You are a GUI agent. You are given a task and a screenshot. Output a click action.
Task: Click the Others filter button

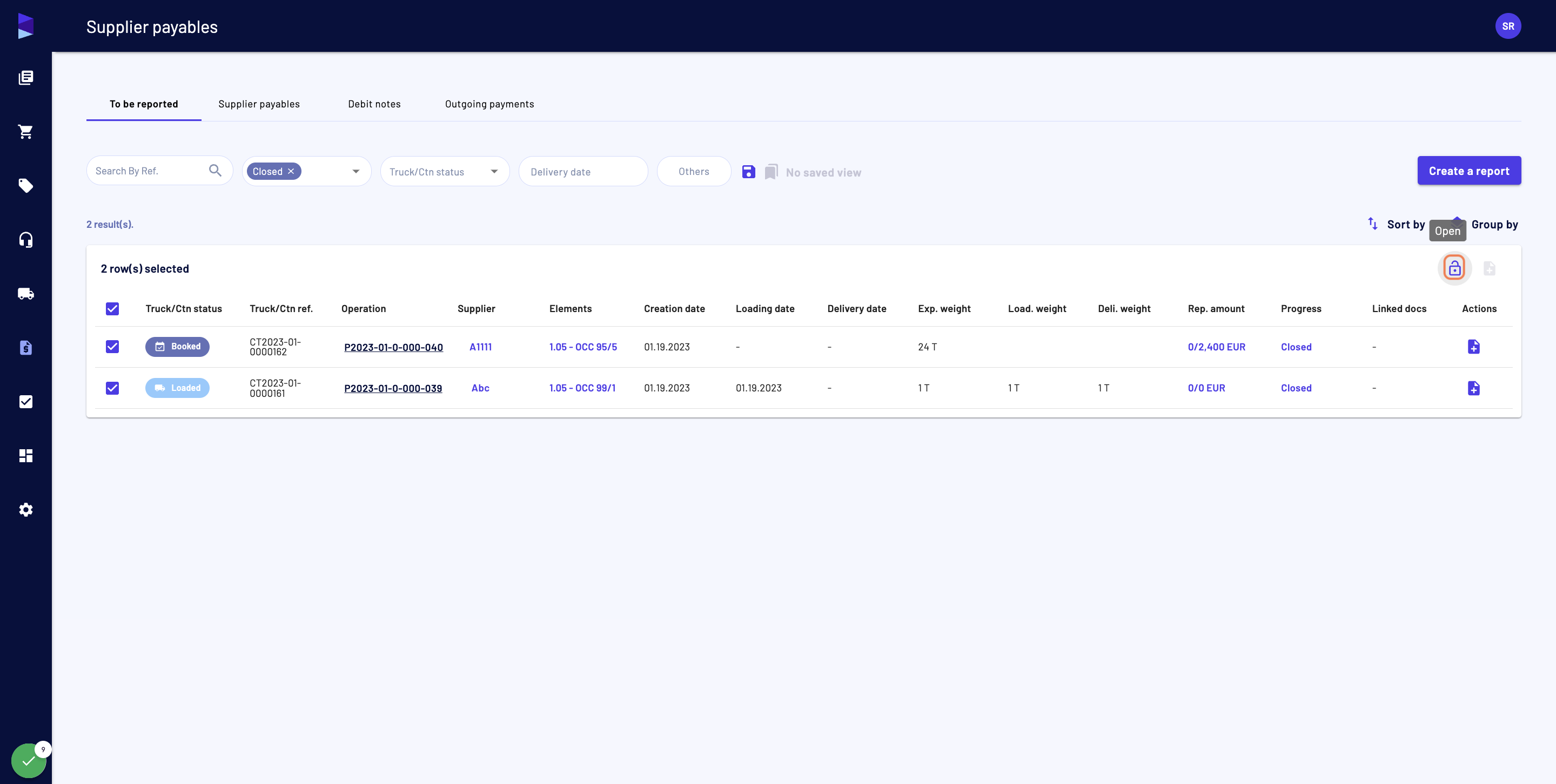[x=693, y=171]
